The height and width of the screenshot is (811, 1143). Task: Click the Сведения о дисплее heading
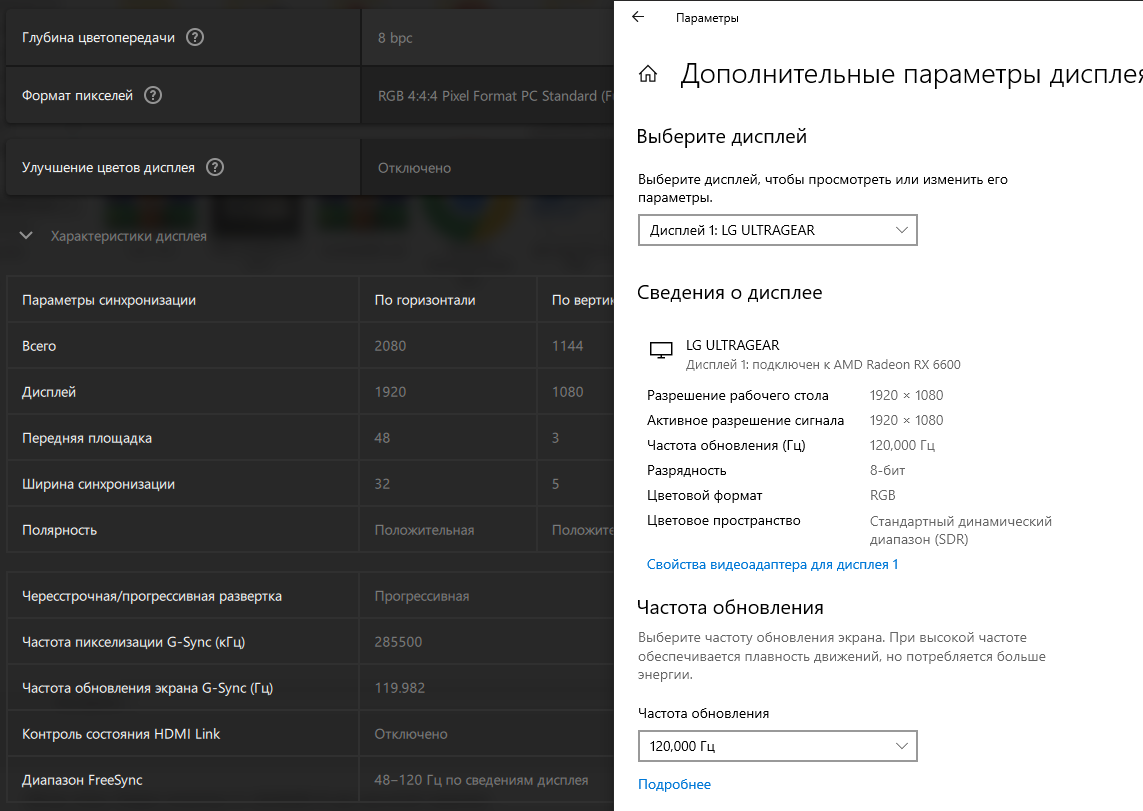tap(730, 292)
